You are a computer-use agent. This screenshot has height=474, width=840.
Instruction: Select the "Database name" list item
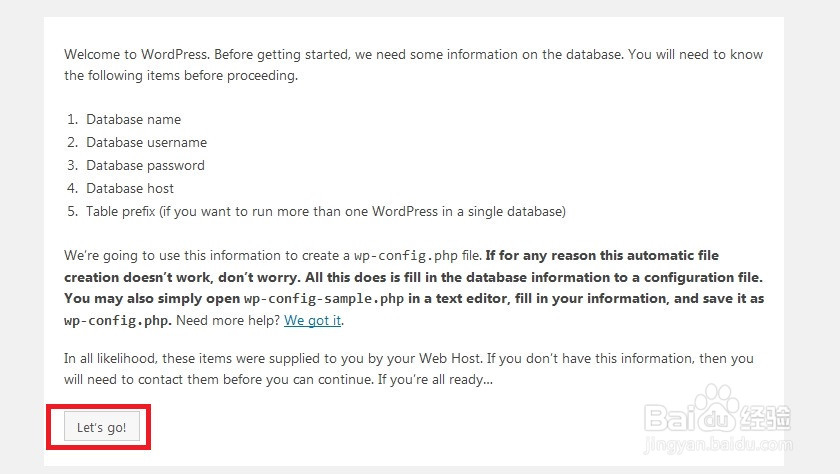click(x=133, y=119)
